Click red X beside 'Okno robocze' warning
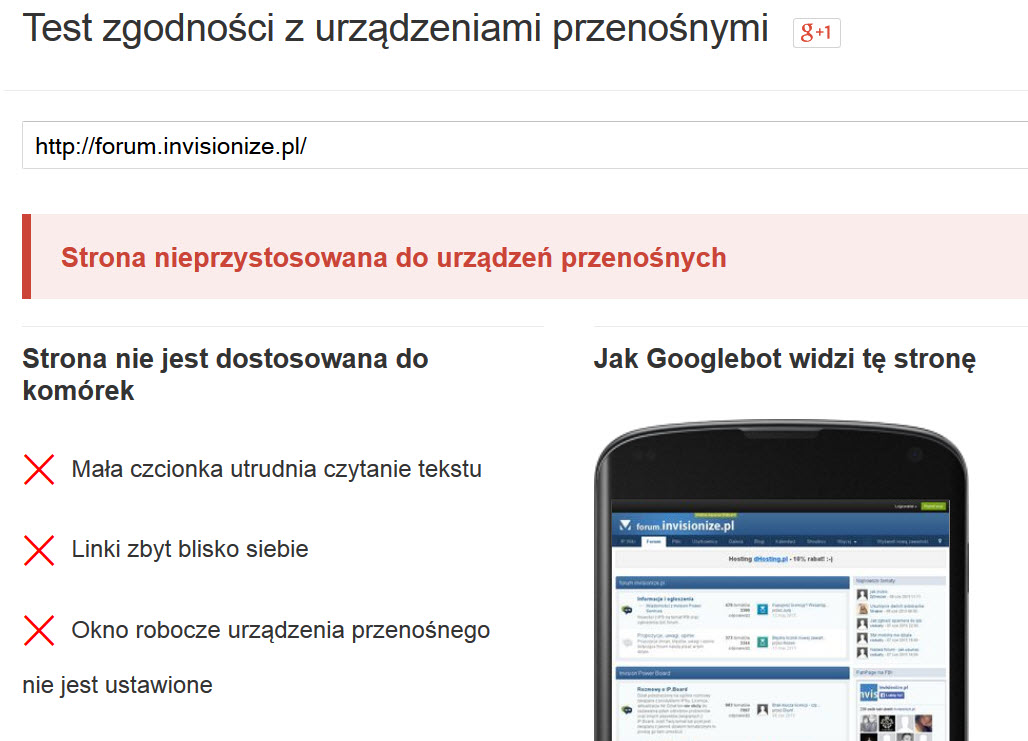Image resolution: width=1028 pixels, height=741 pixels. click(x=39, y=630)
